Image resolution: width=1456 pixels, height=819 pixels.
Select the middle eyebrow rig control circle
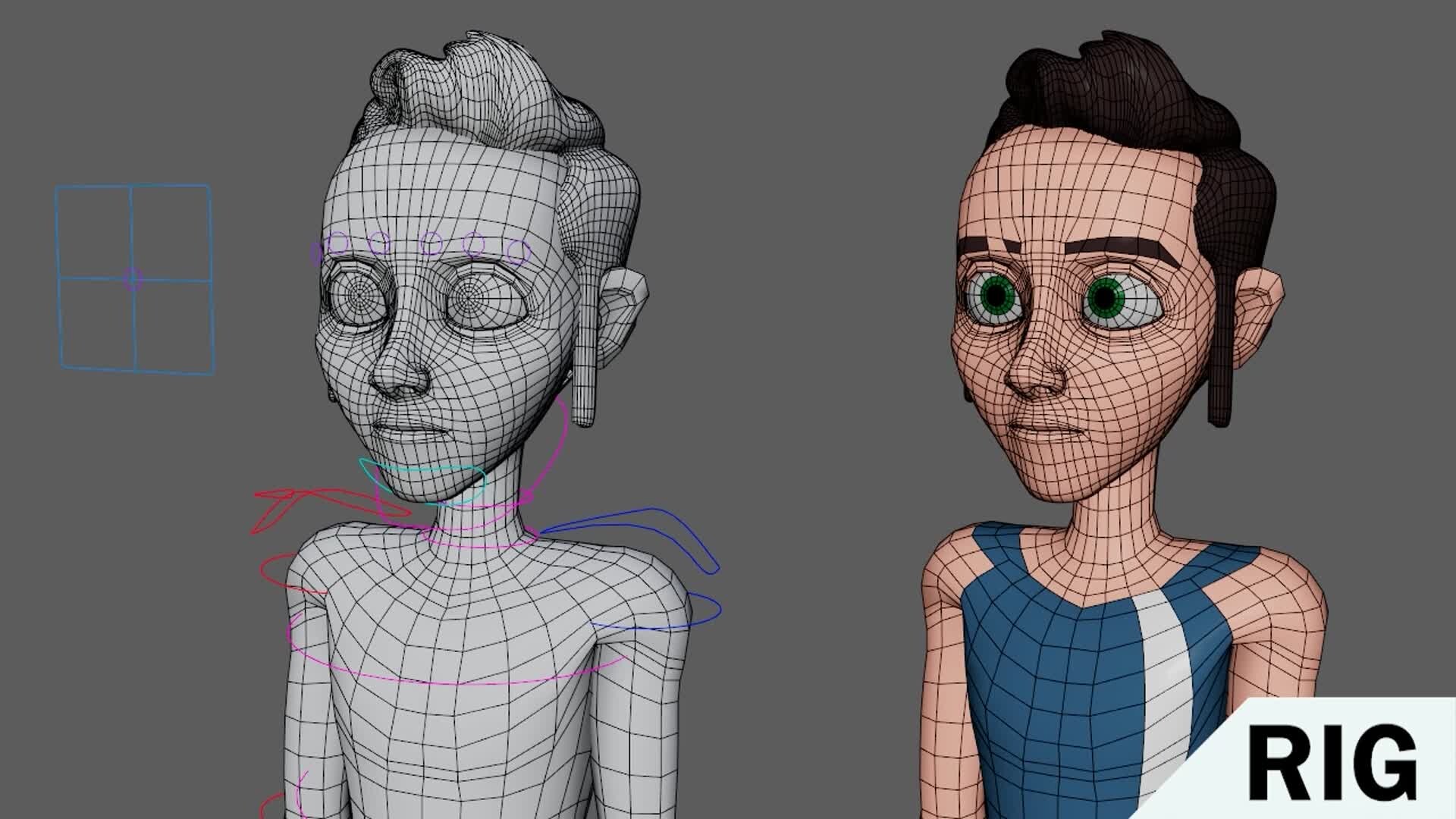[432, 243]
